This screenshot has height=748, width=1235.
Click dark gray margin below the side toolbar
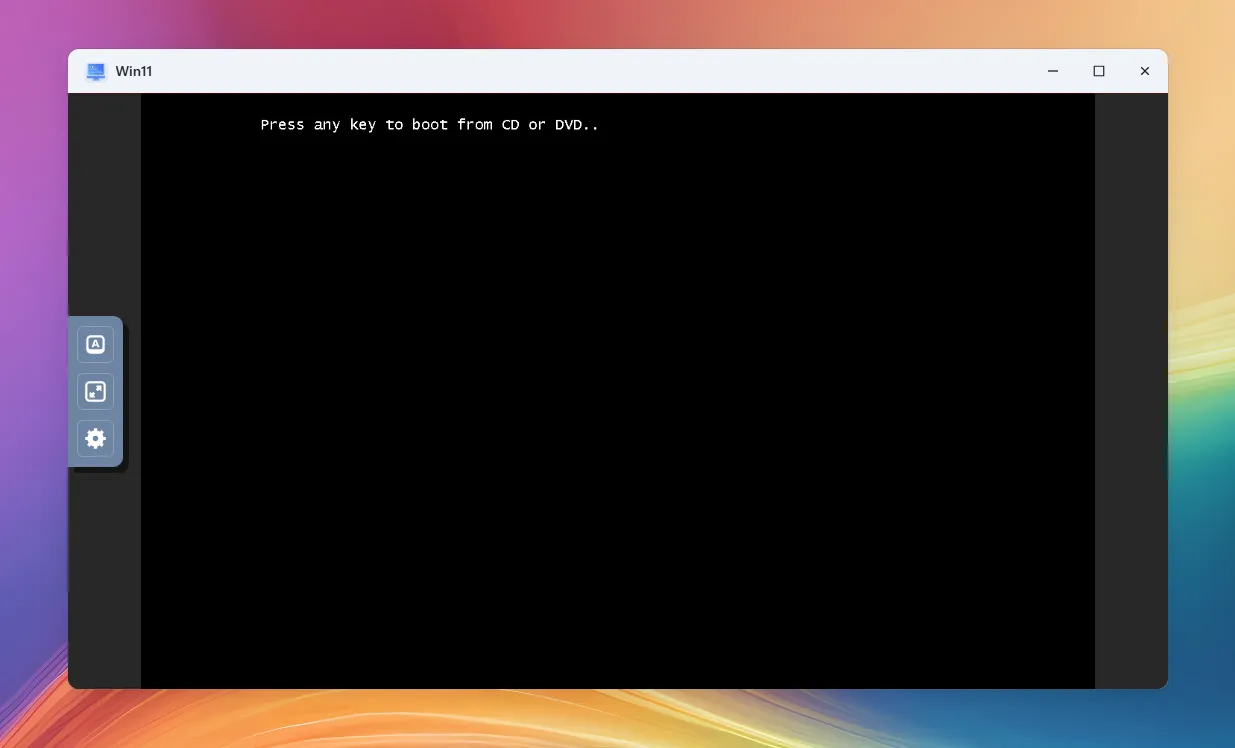coord(104,580)
